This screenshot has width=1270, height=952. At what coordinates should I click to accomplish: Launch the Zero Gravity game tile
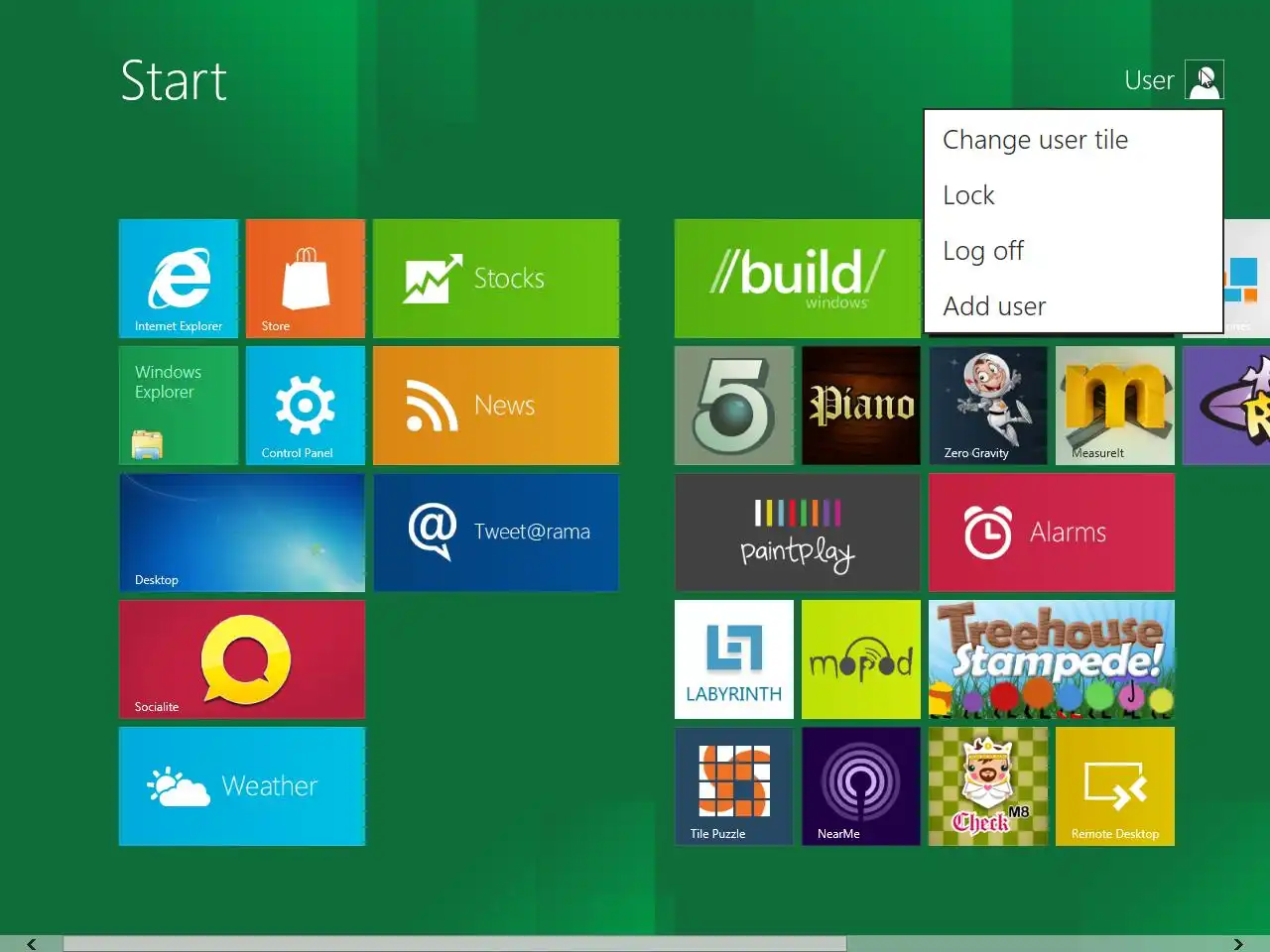[988, 406]
